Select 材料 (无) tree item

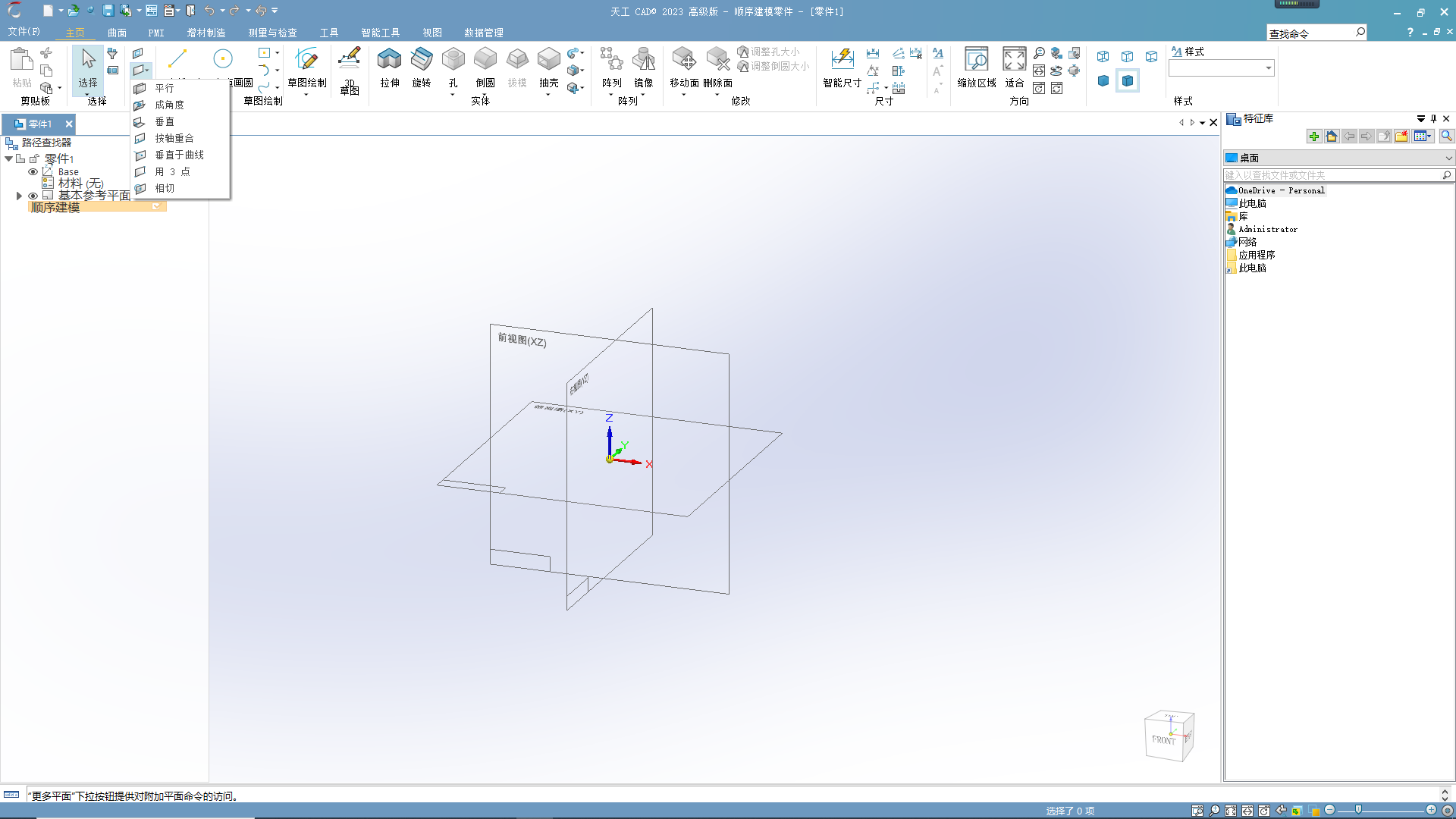coord(80,184)
